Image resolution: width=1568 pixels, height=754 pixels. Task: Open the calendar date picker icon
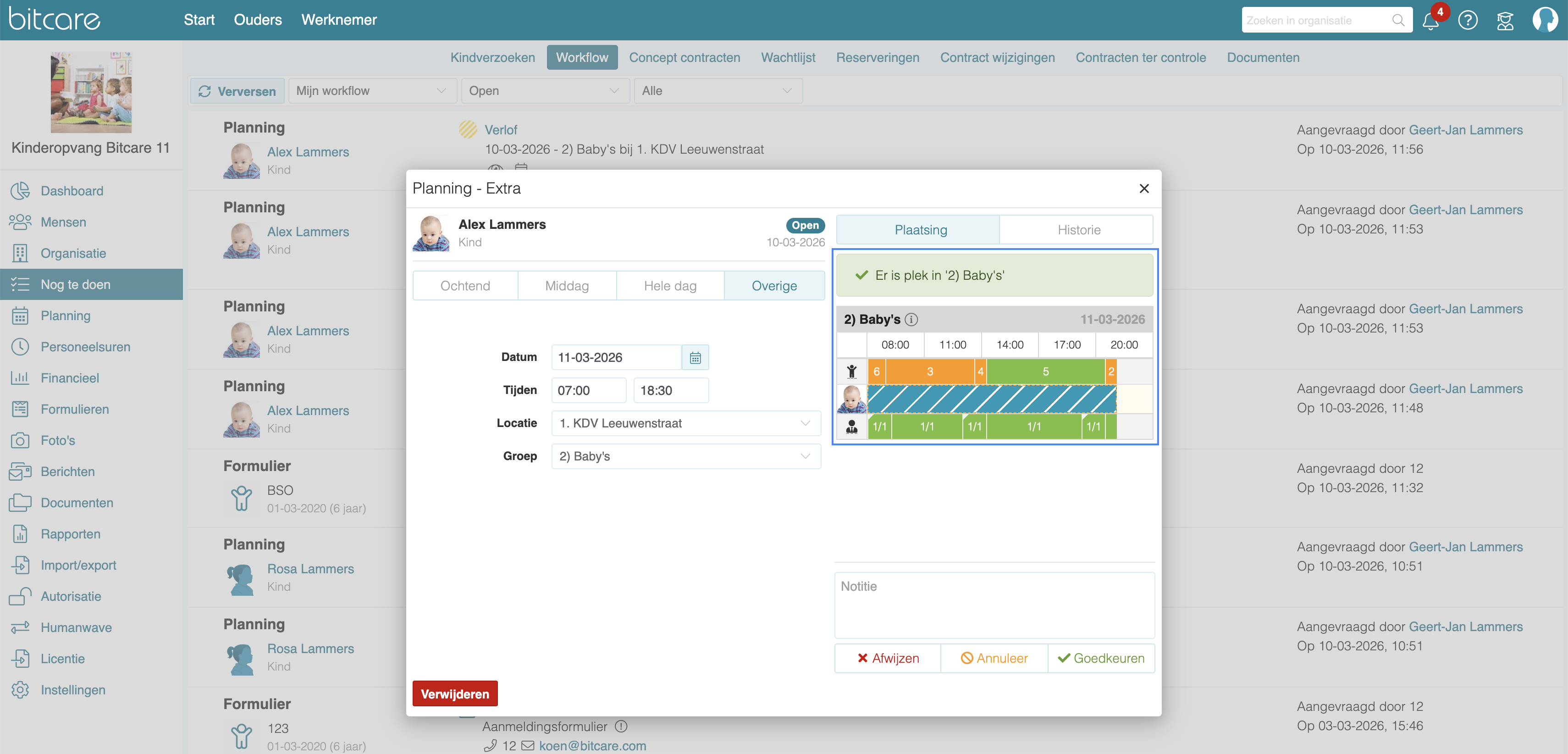[x=695, y=358]
